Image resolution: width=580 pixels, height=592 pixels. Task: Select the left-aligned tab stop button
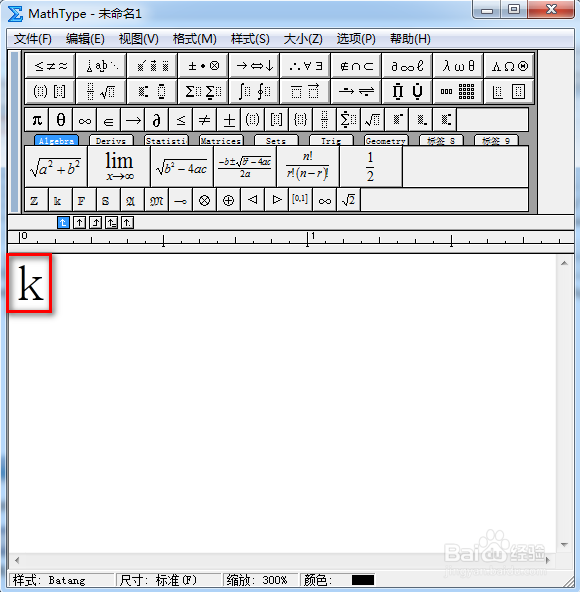click(63, 223)
